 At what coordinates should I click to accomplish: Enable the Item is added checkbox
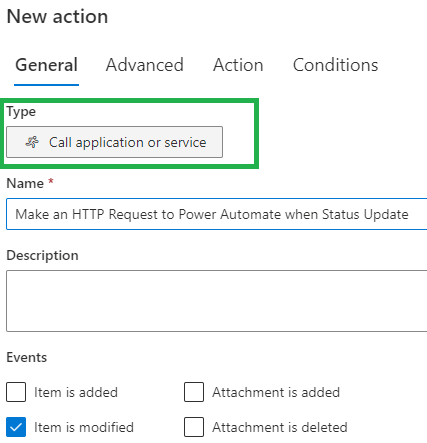coord(16,392)
